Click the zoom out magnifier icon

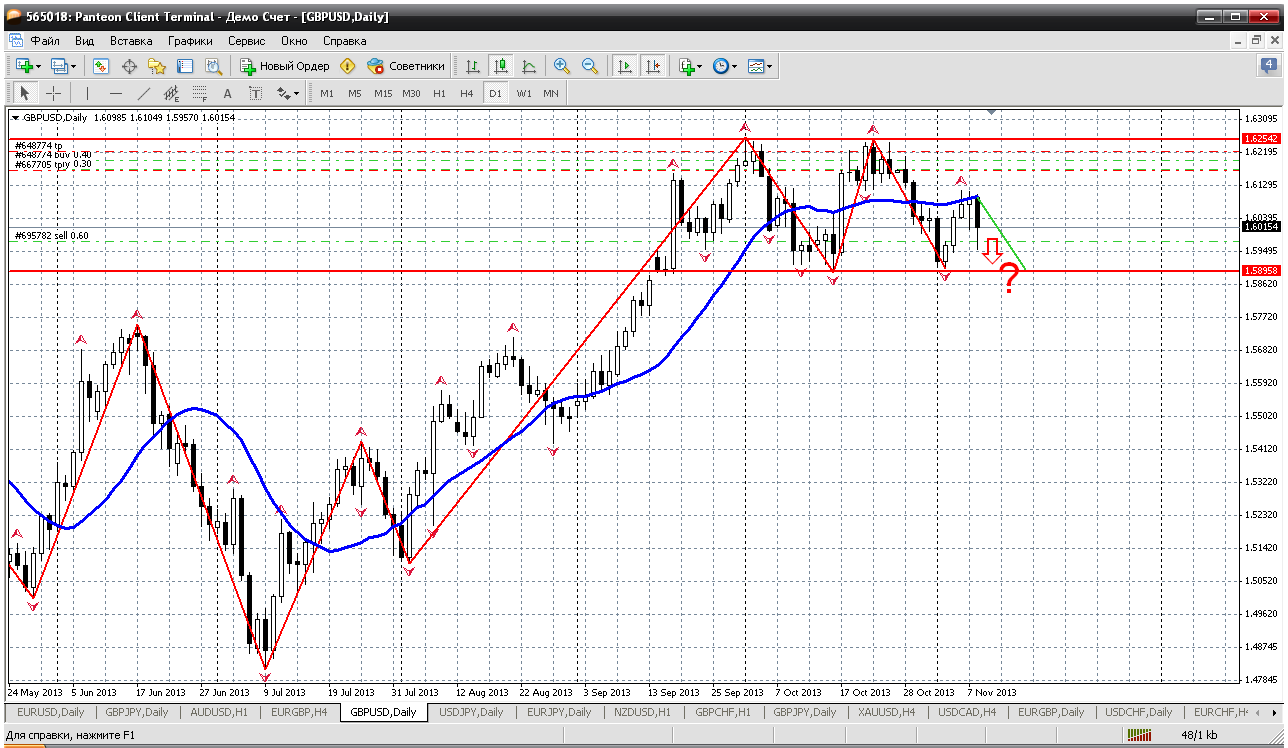[x=590, y=66]
